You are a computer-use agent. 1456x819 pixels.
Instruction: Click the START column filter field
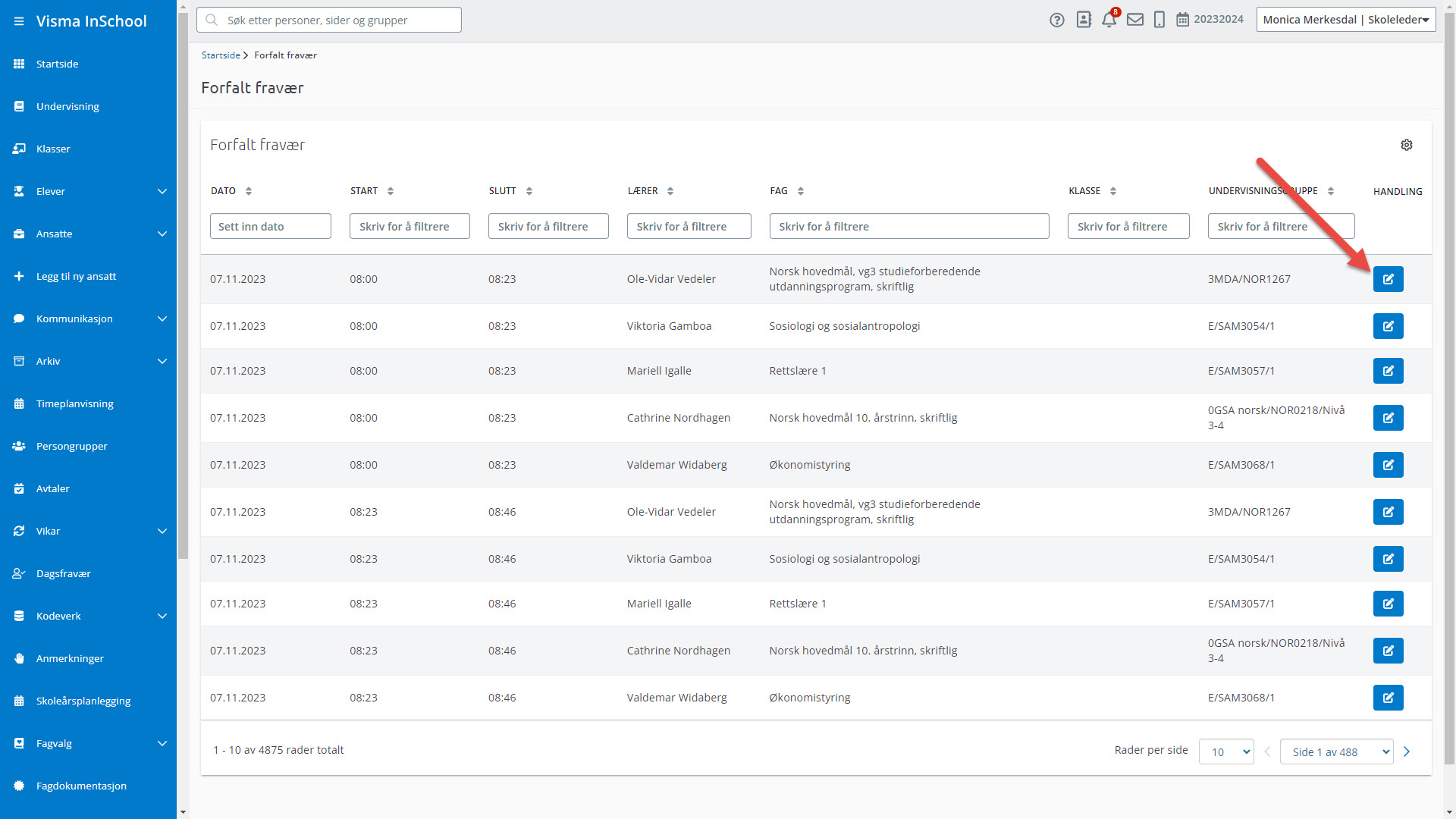(x=409, y=226)
